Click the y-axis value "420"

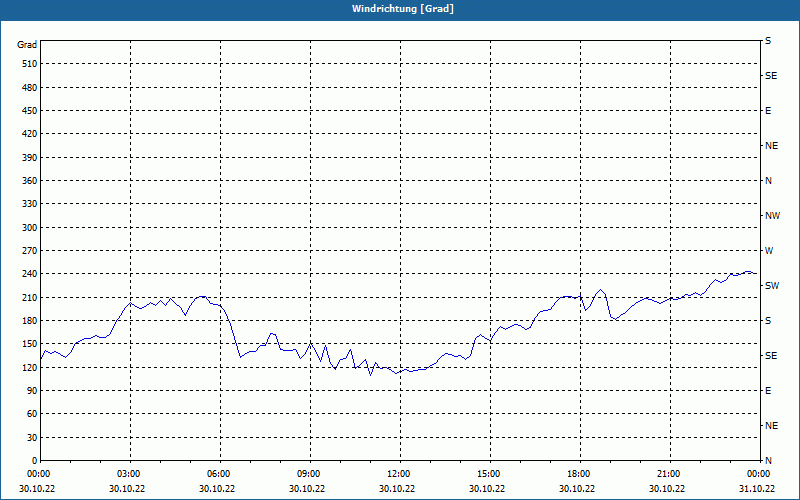30,134
